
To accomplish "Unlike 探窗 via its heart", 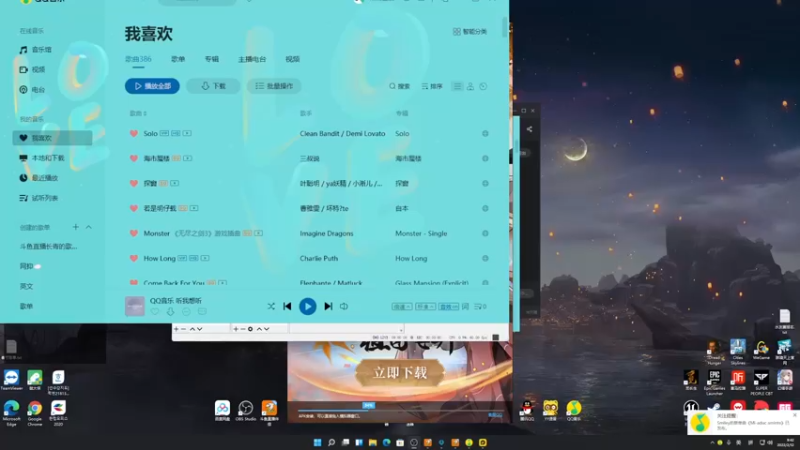I will tap(134, 183).
